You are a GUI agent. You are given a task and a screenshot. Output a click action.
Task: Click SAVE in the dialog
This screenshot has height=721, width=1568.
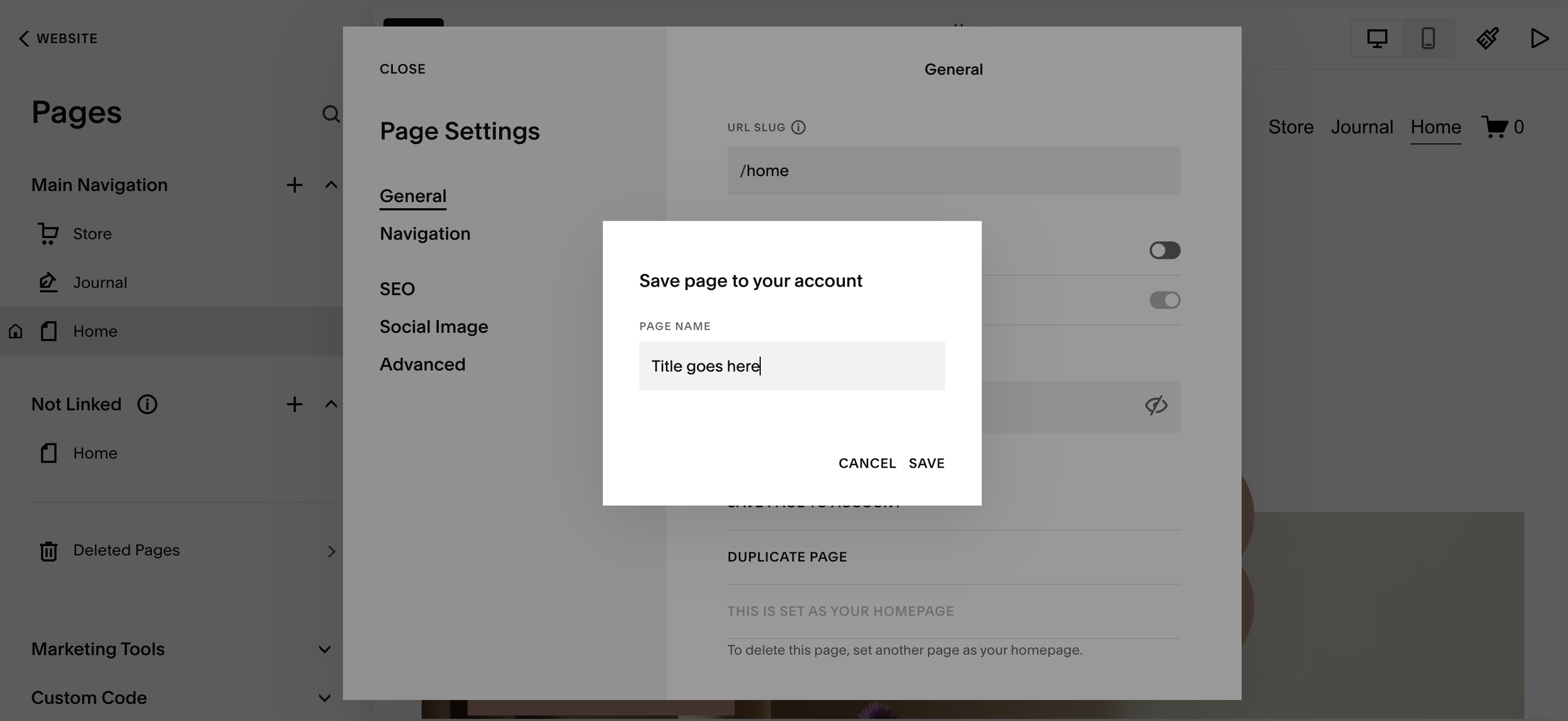[926, 463]
